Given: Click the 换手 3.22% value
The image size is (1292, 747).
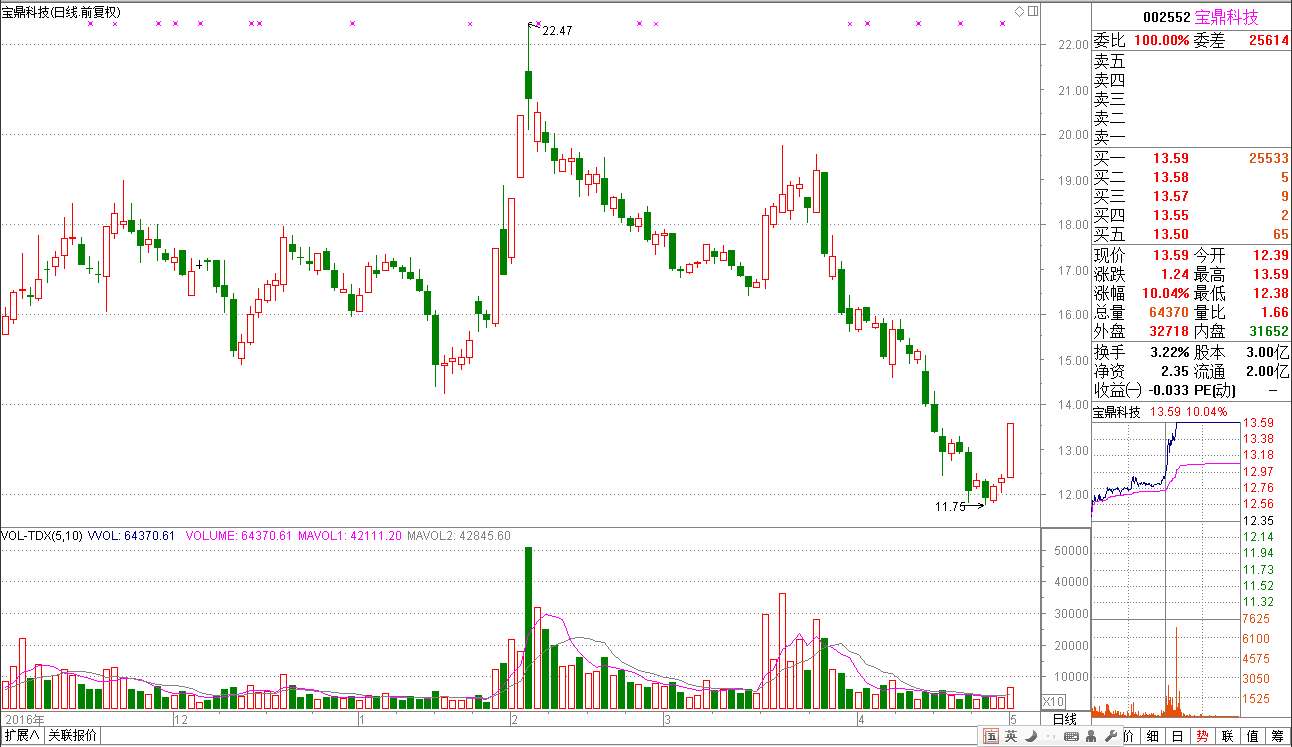Looking at the screenshot, I should [1169, 352].
